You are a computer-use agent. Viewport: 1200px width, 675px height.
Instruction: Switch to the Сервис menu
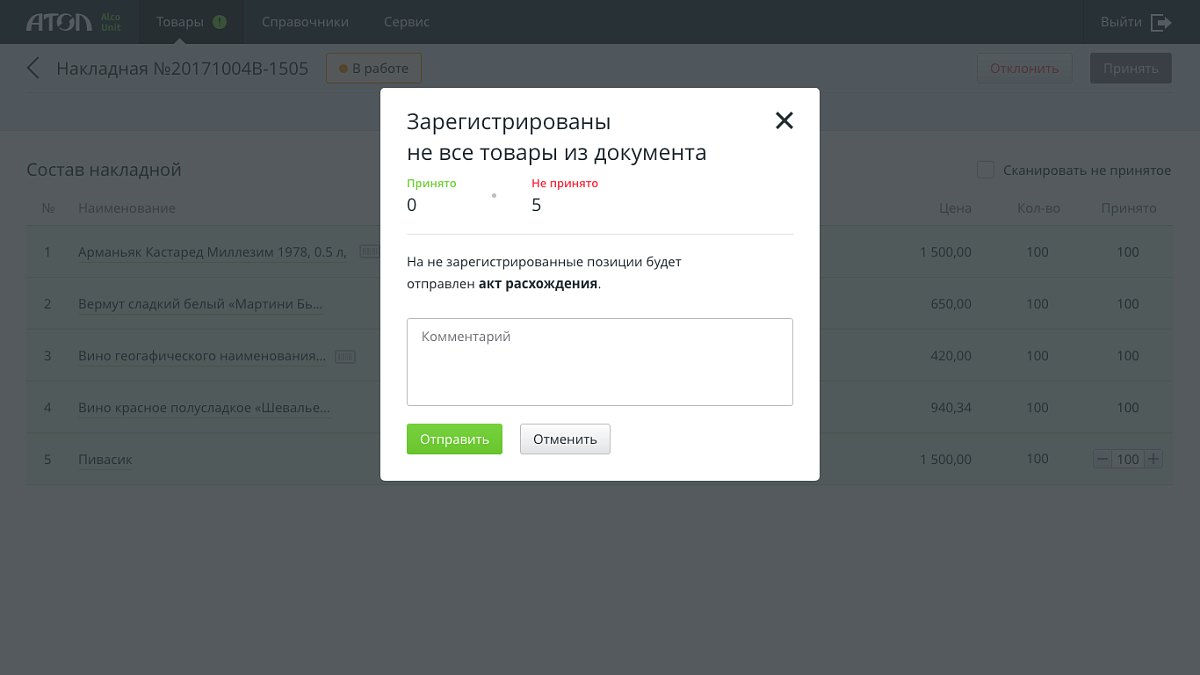pyautogui.click(x=406, y=22)
